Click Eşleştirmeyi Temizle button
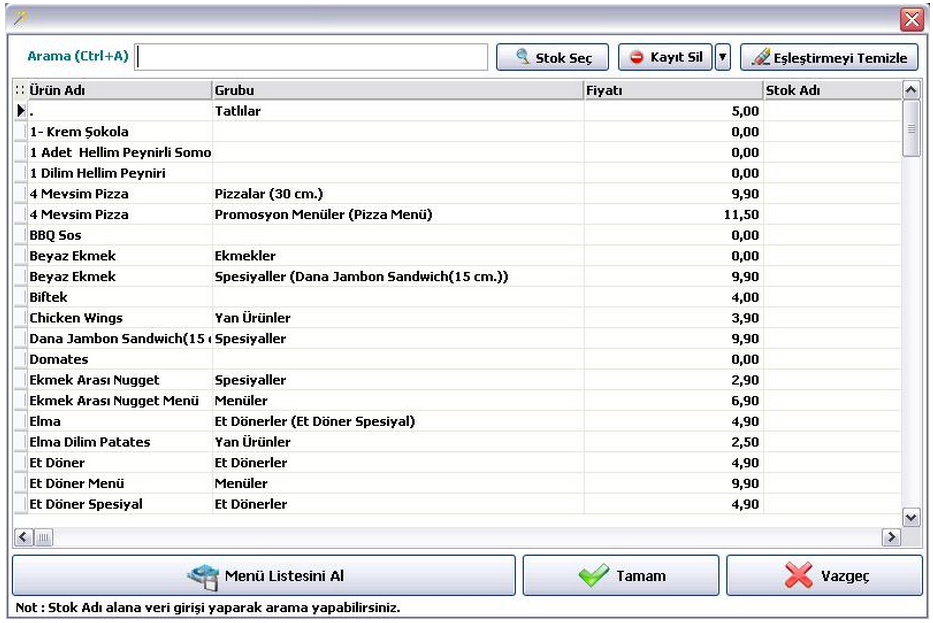The width and height of the screenshot is (933, 623). tap(829, 57)
